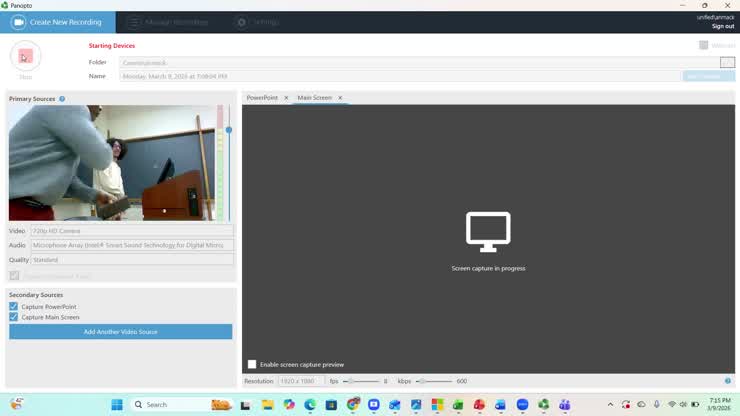
Task: Click the microphone tray icon
Action: [x=656, y=405]
